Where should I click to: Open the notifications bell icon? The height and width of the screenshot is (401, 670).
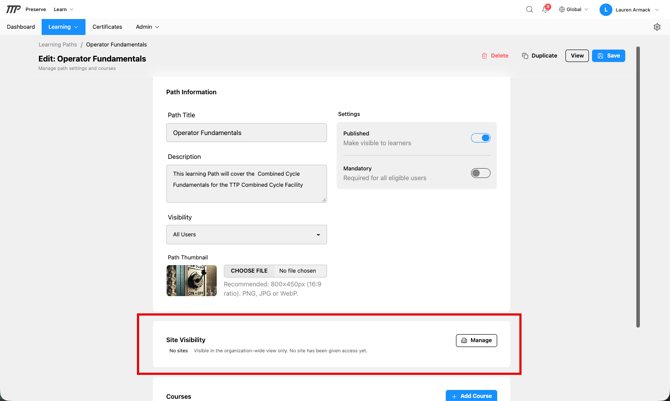[545, 9]
